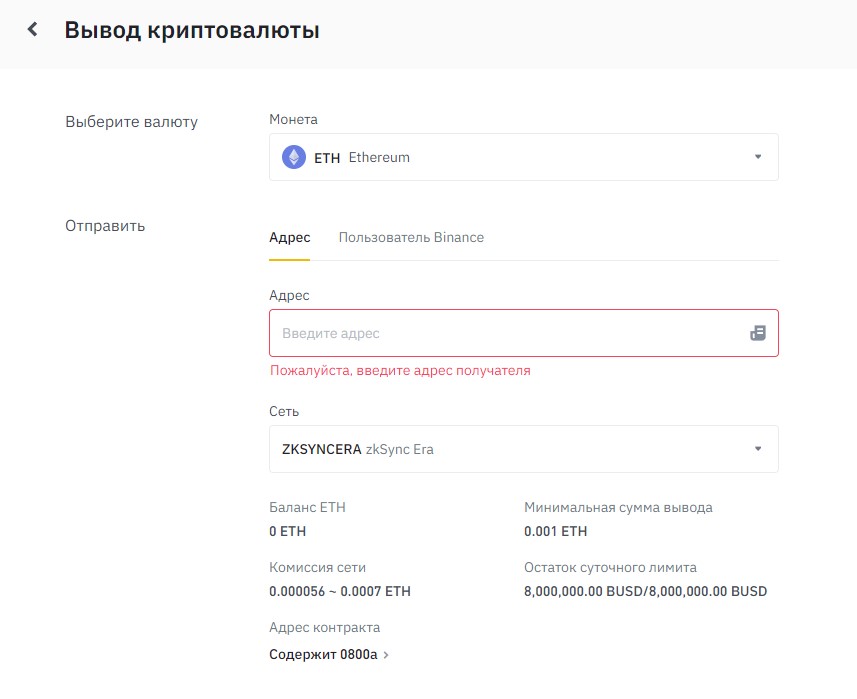Click the 0 ETH balance value
Image resolution: width=857 pixels, height=699 pixels.
[288, 531]
